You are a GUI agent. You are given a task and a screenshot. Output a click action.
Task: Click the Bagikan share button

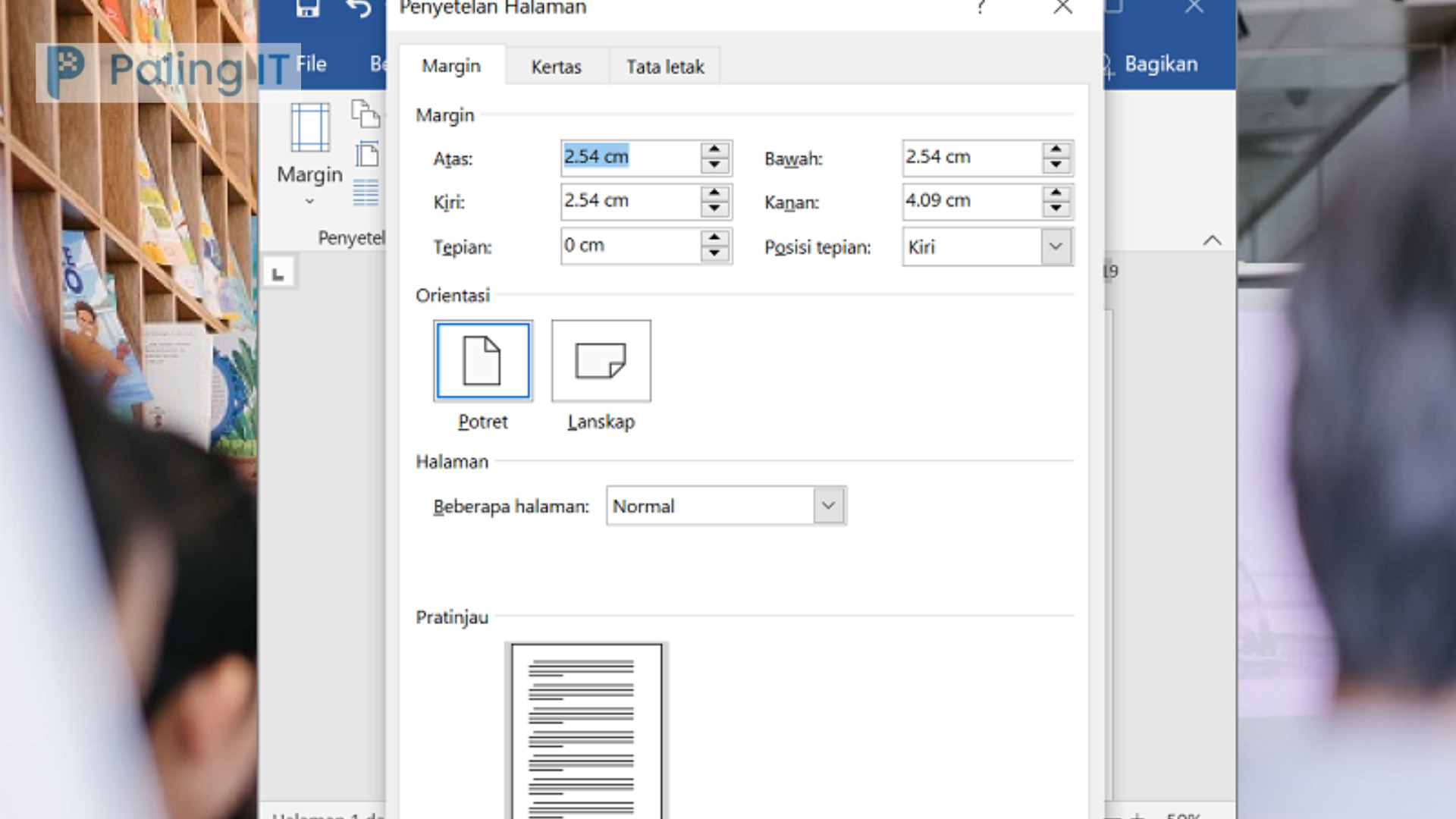tap(1160, 64)
